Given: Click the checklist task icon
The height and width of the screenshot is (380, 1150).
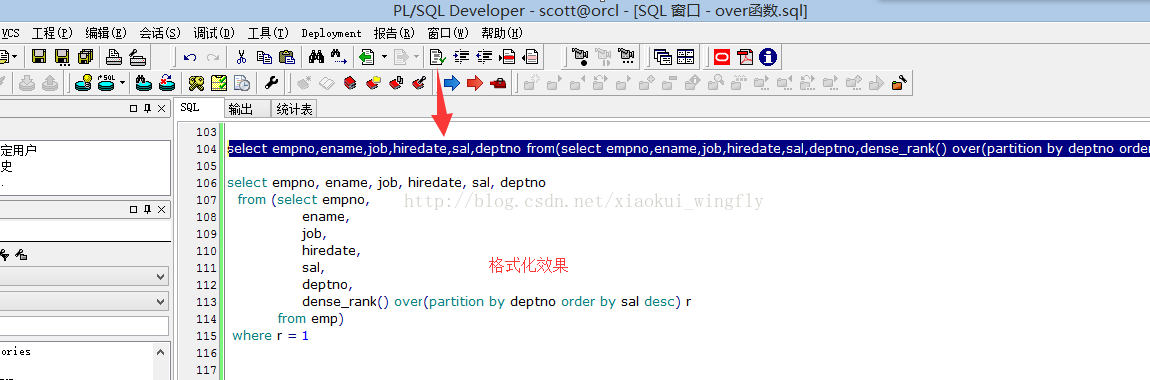Looking at the screenshot, I should pyautogui.click(x=219, y=83).
